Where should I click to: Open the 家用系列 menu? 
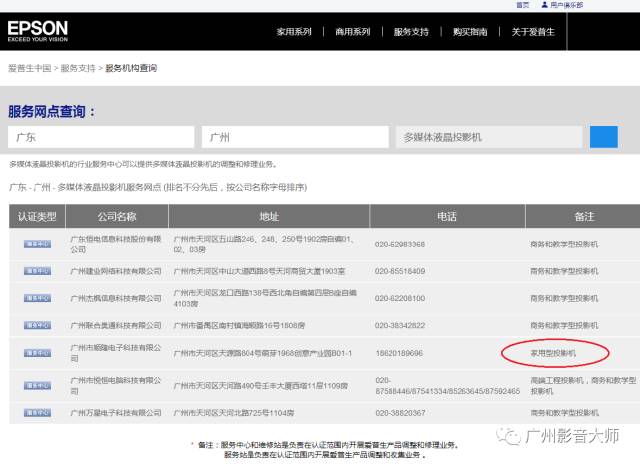(294, 32)
